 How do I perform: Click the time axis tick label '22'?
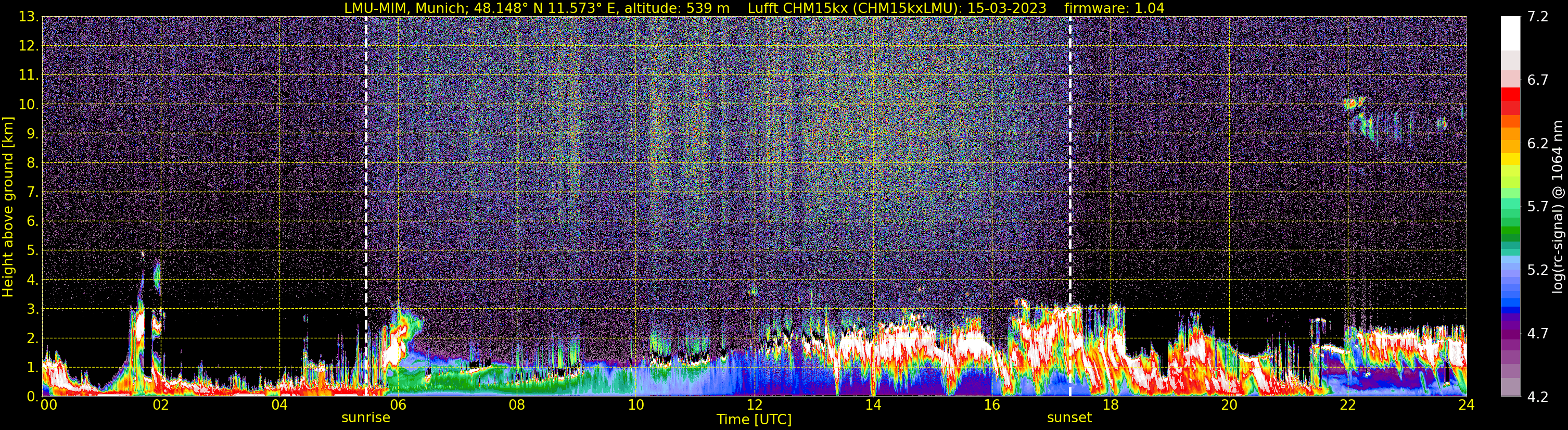tap(1348, 406)
